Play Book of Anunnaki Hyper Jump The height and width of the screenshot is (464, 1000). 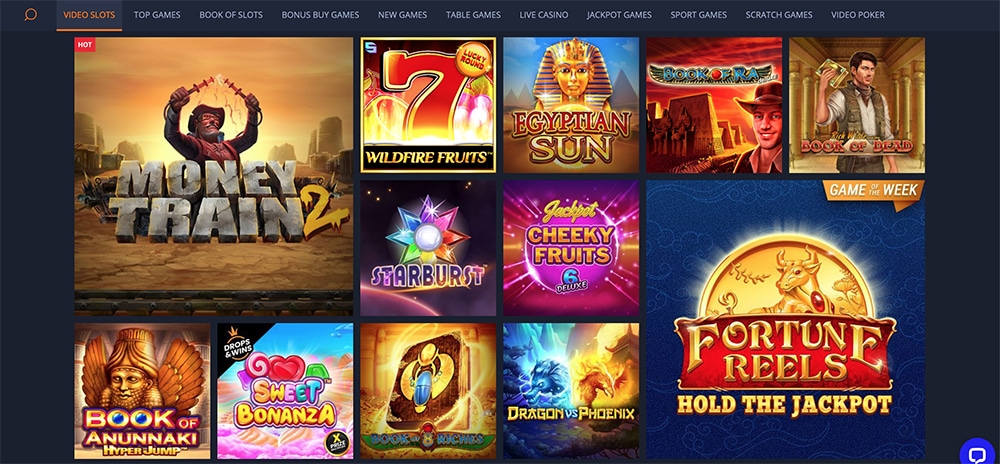point(142,391)
